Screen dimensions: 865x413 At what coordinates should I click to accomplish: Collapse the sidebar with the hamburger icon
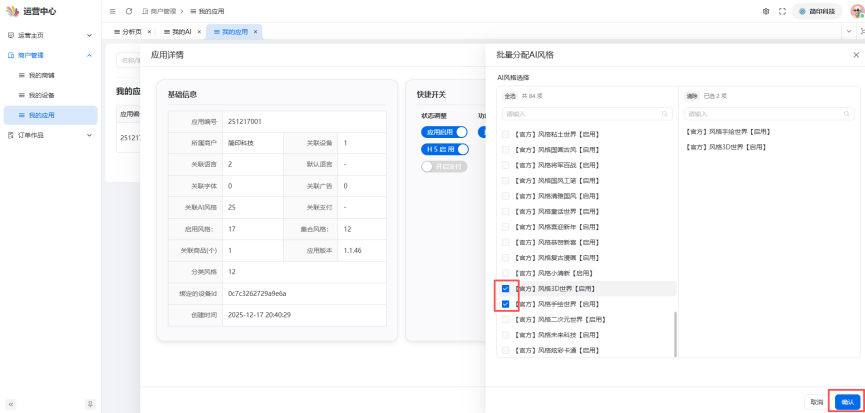point(112,11)
